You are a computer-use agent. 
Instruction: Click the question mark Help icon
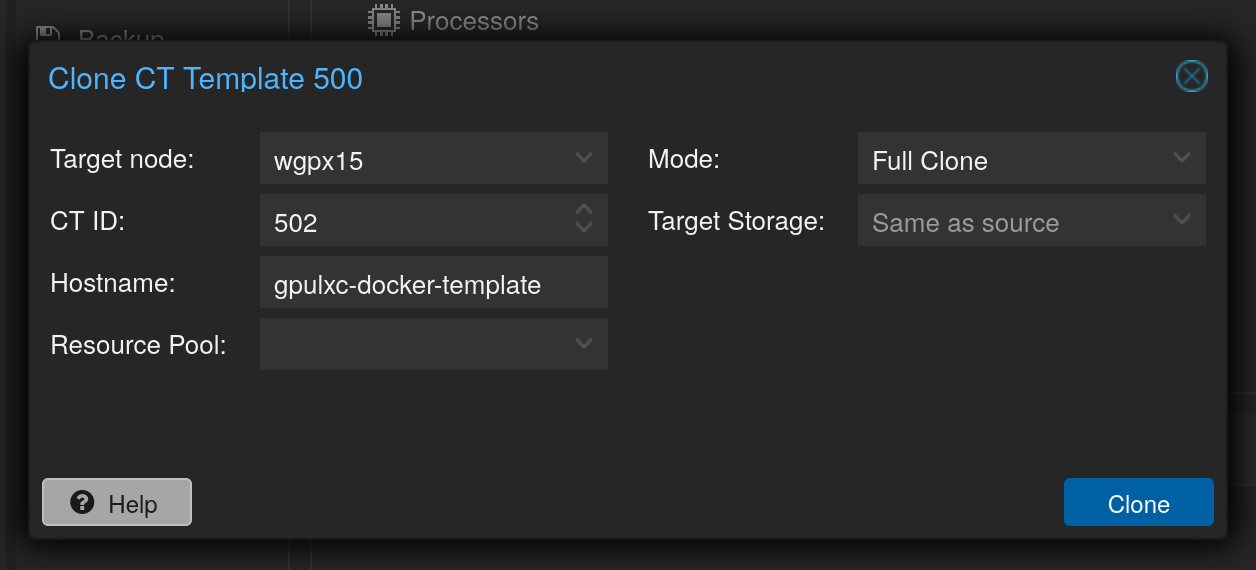tap(83, 503)
